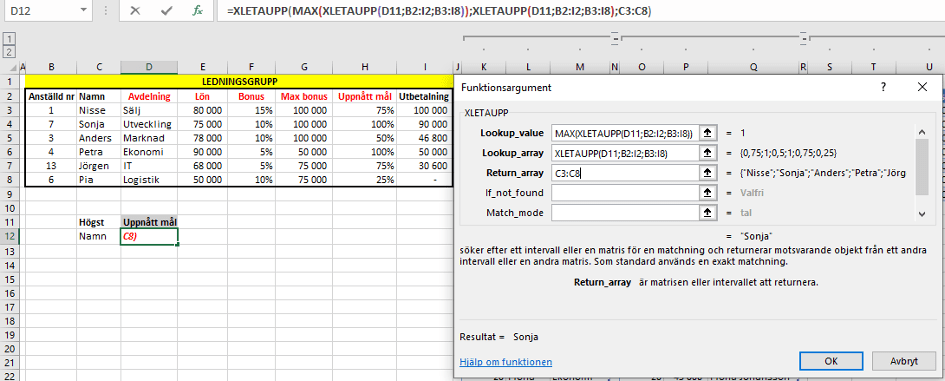
Task: Select cell containing Sonja
Action: click(x=99, y=125)
